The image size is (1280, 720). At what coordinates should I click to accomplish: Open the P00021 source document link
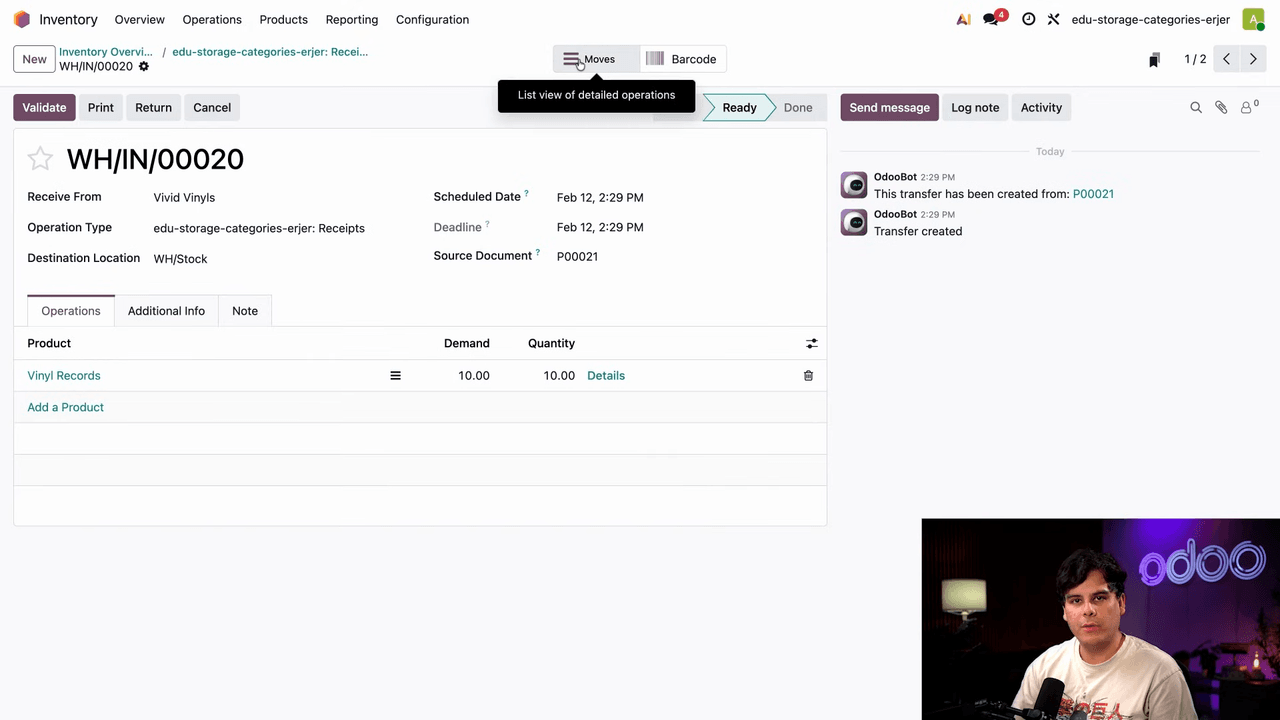1093,194
